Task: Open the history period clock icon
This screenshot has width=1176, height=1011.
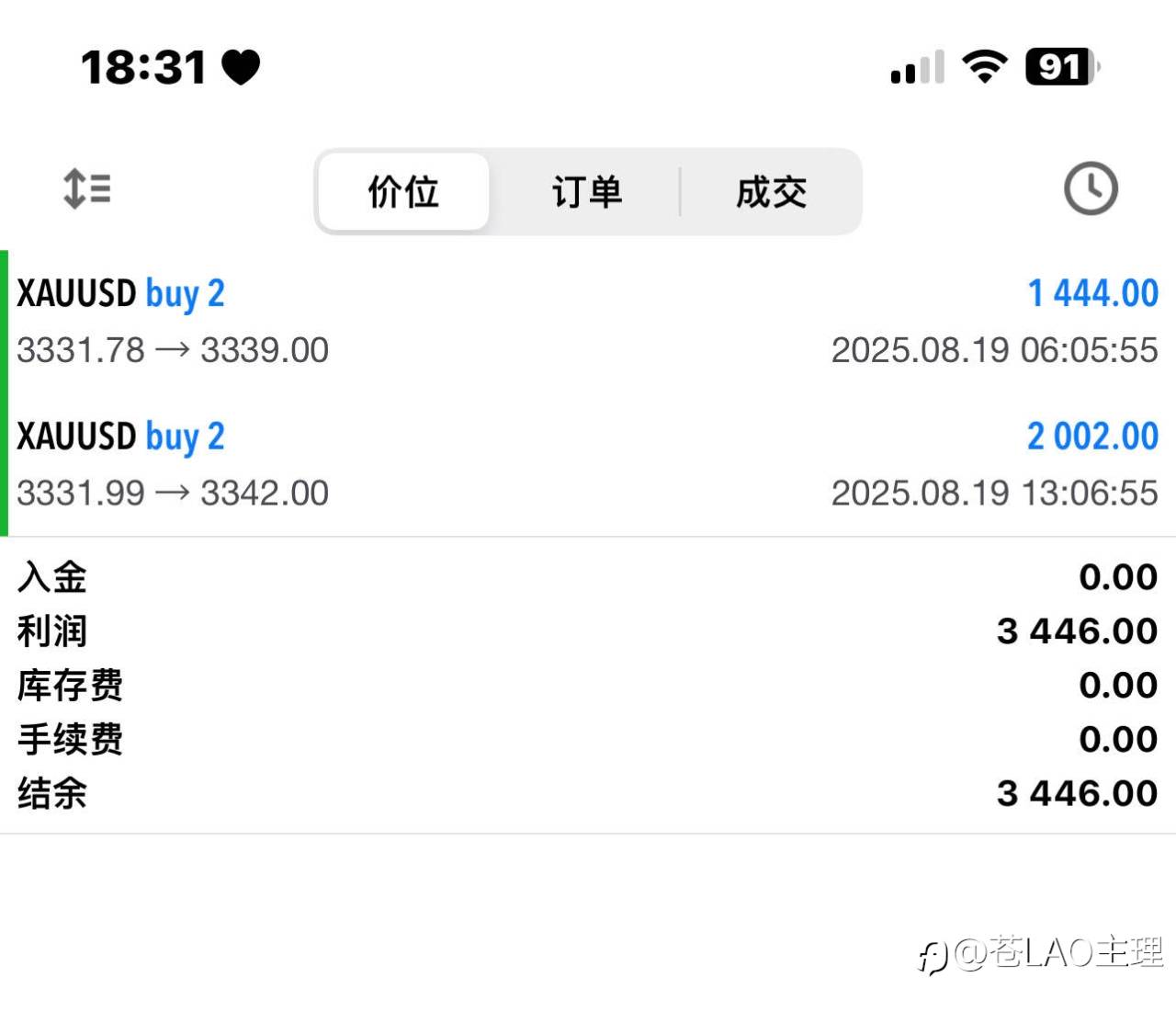Action: [1091, 189]
